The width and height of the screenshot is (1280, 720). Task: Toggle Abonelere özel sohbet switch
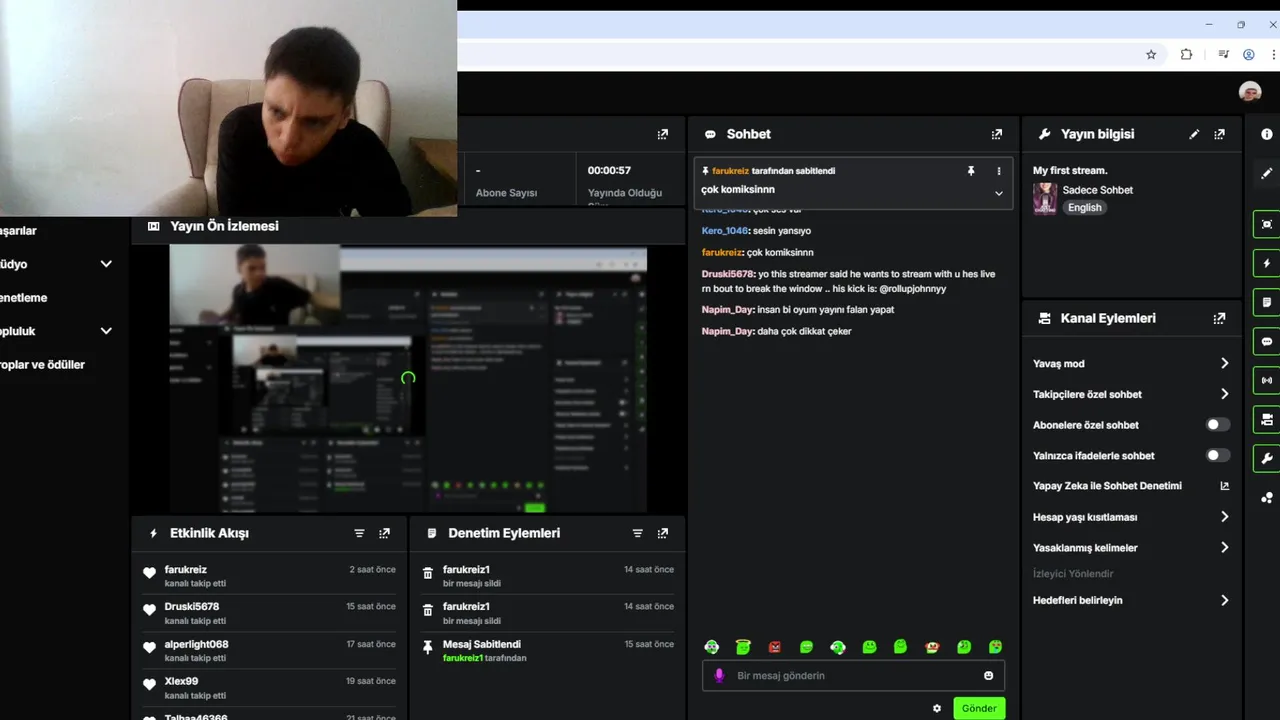coord(1217,425)
